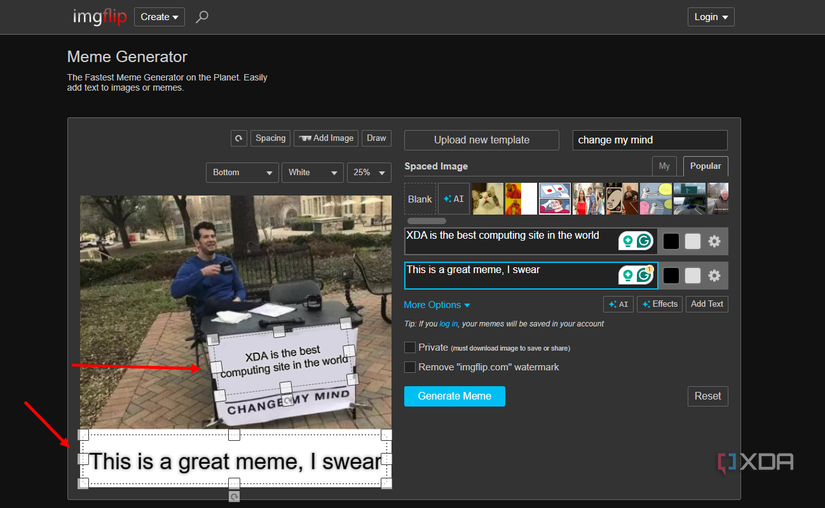825x508 pixels.
Task: Click the Draw button
Action: (x=376, y=138)
